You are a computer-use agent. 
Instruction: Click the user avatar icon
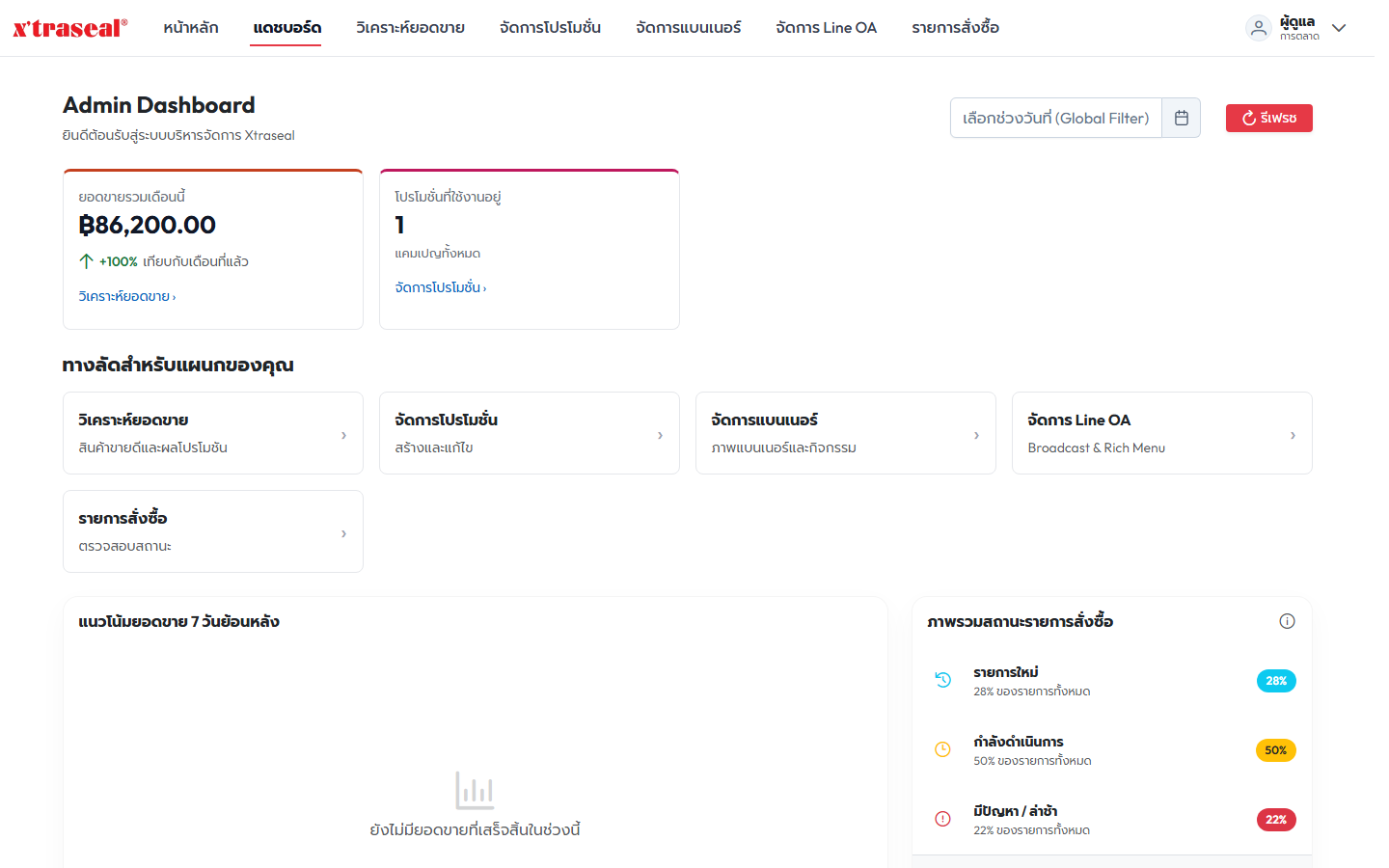[1259, 28]
